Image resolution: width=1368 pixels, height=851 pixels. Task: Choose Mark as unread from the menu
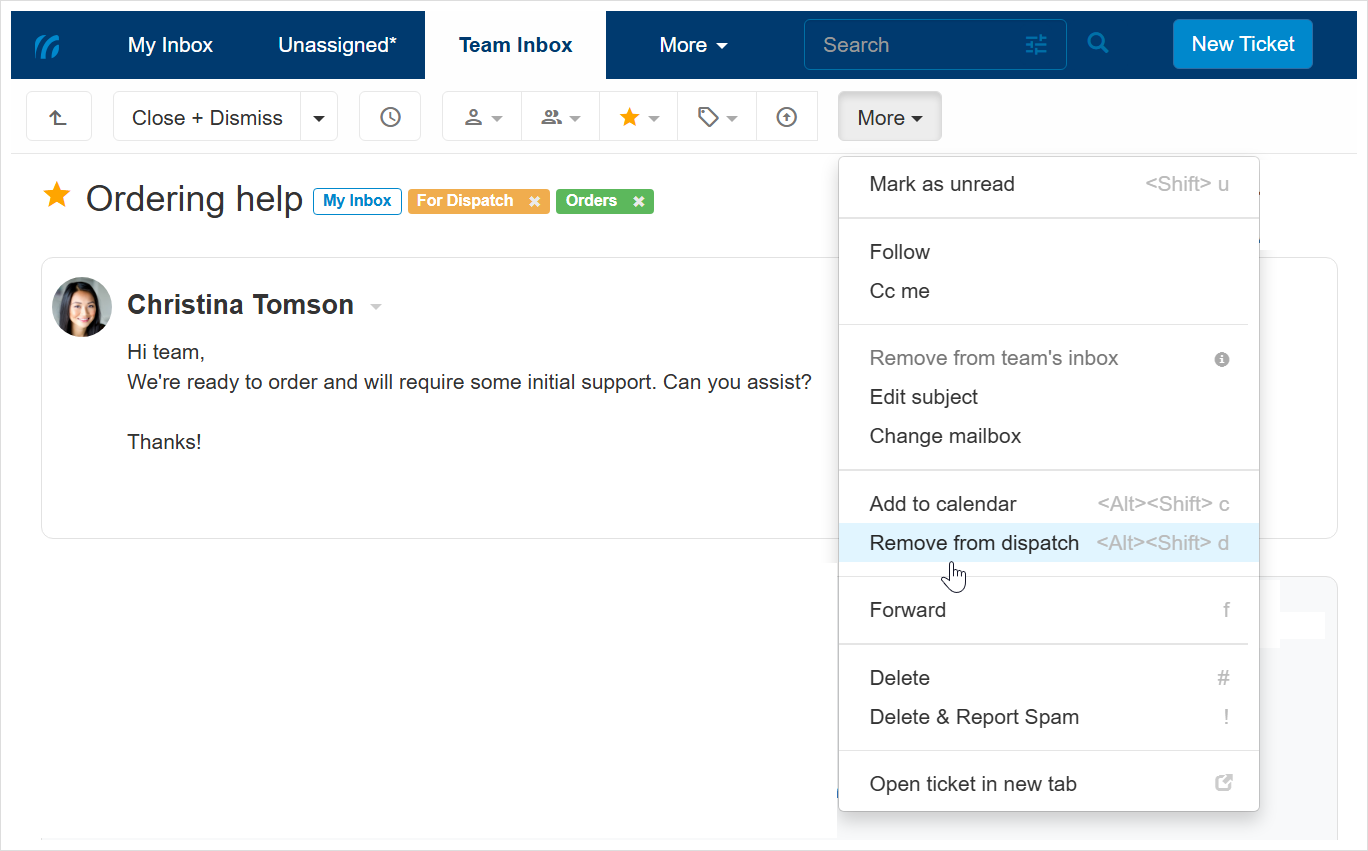[942, 184]
